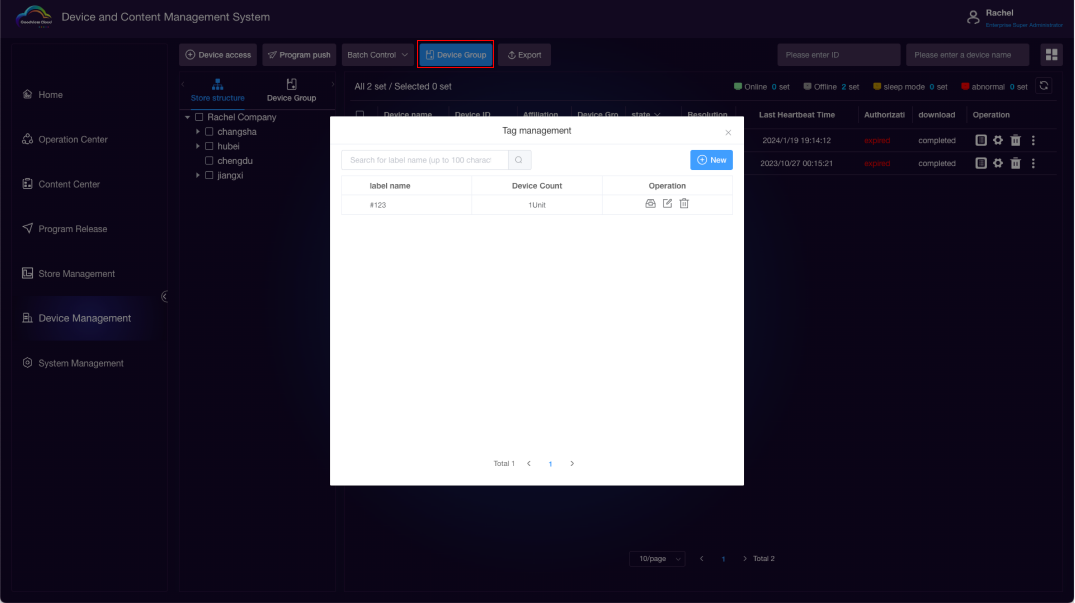
Task: Close the Tag management dialog
Action: pyautogui.click(x=728, y=132)
